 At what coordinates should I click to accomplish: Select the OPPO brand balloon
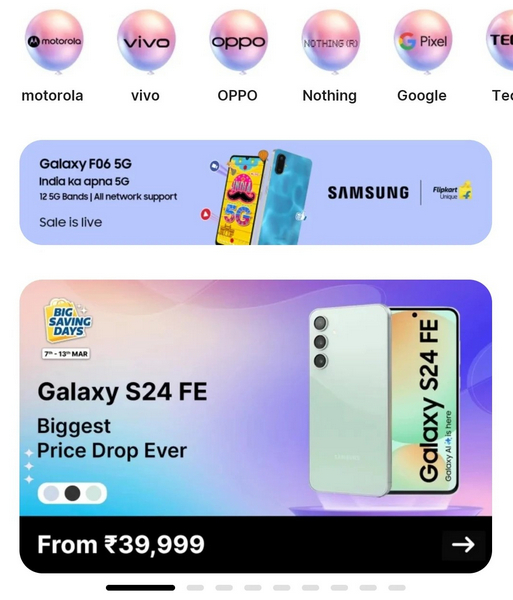tap(238, 41)
